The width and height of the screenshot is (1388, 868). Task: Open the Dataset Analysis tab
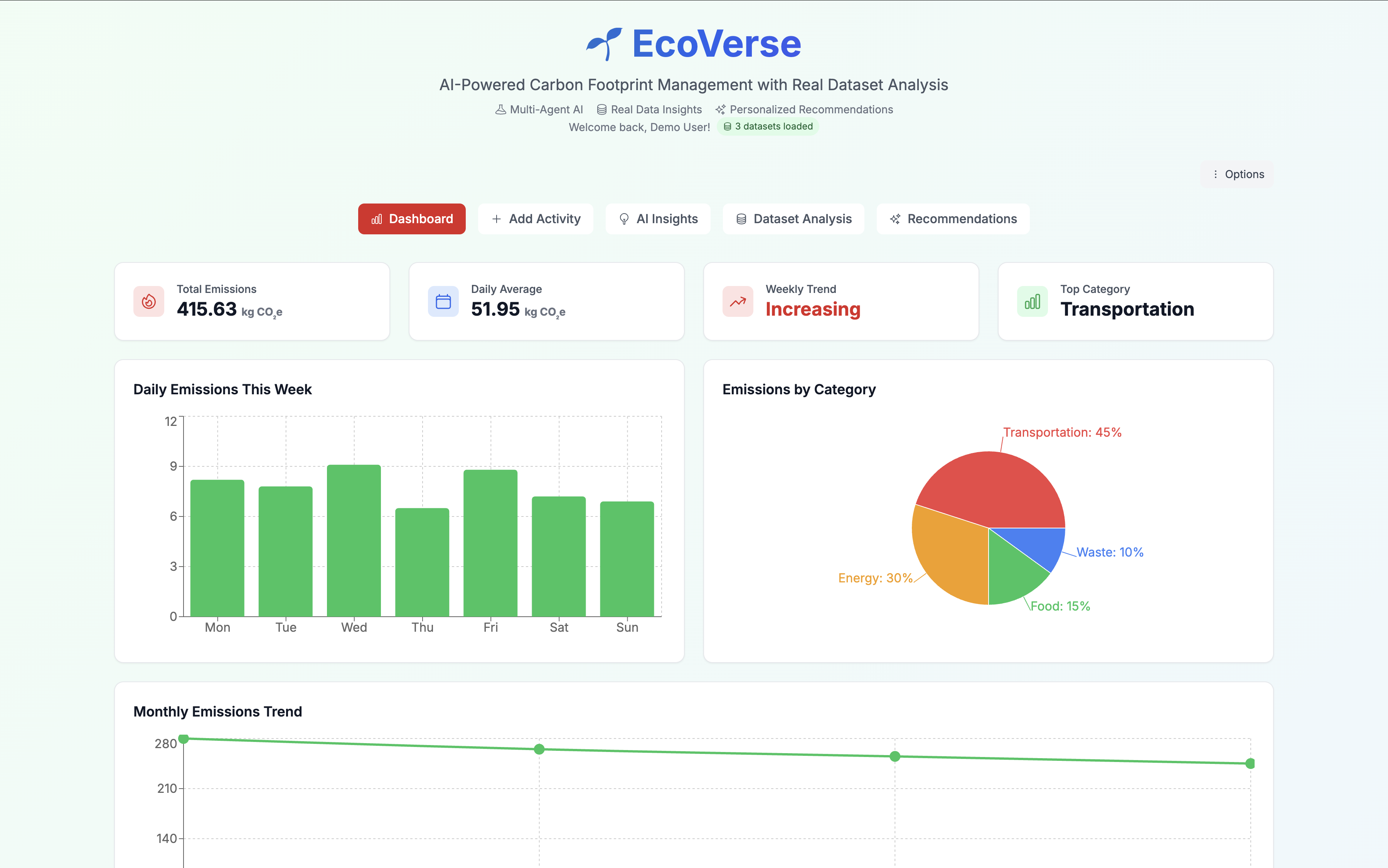(x=793, y=219)
